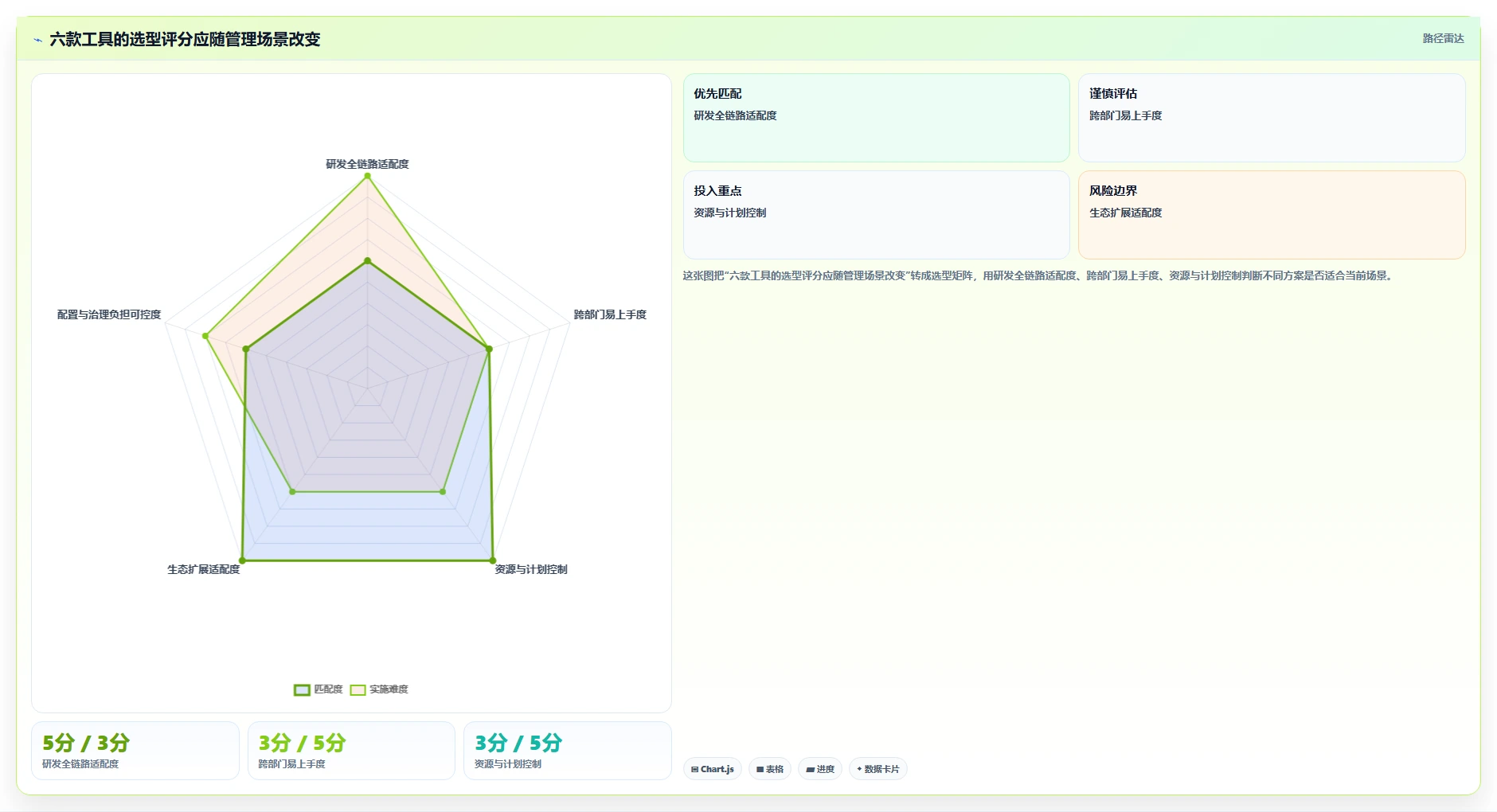Click the radar axis label 资源与计划控制

coord(531,569)
